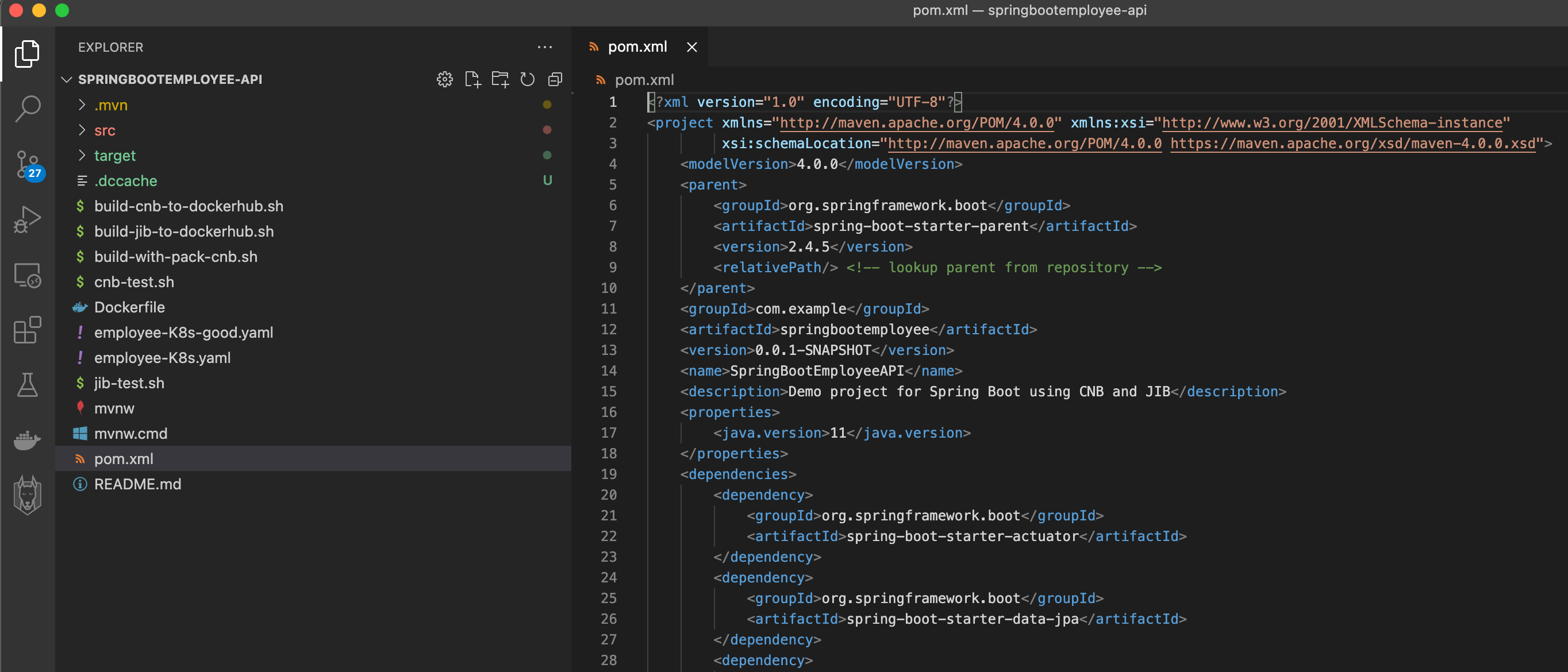Open the Search view
Screen dimensions: 1568x672
point(28,109)
